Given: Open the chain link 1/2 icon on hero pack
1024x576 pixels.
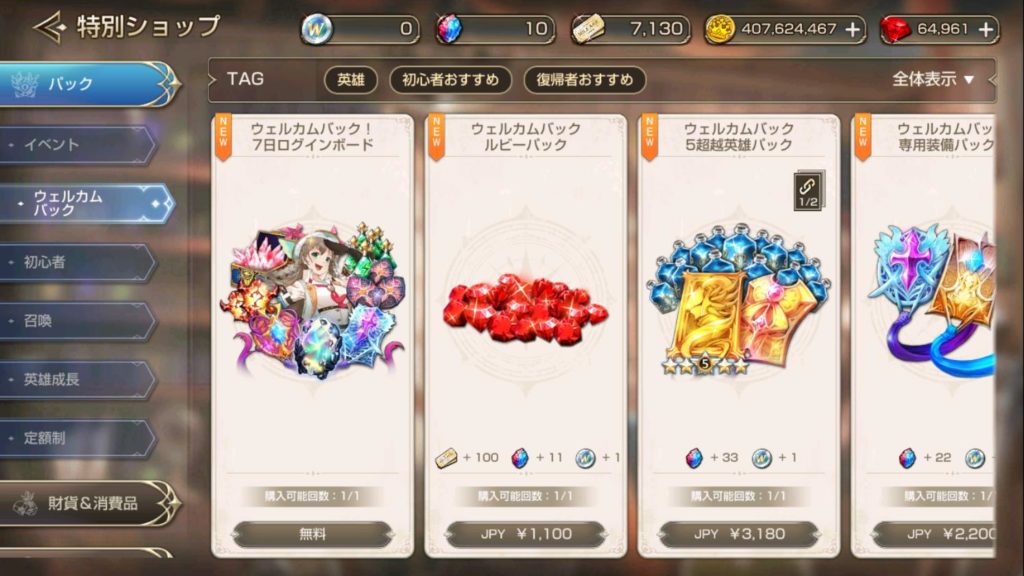Looking at the screenshot, I should 808,190.
